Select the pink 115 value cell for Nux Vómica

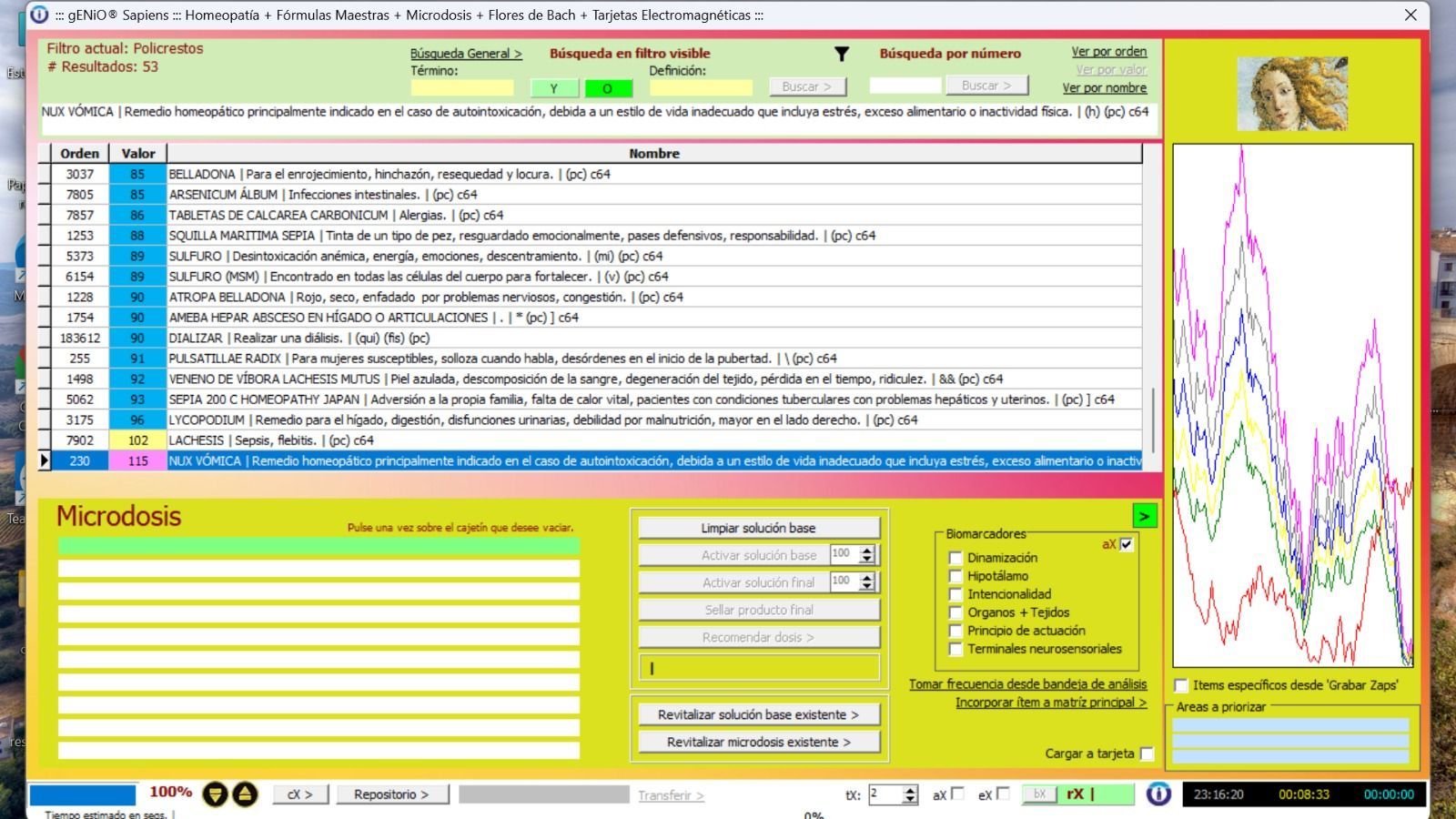pos(137,461)
